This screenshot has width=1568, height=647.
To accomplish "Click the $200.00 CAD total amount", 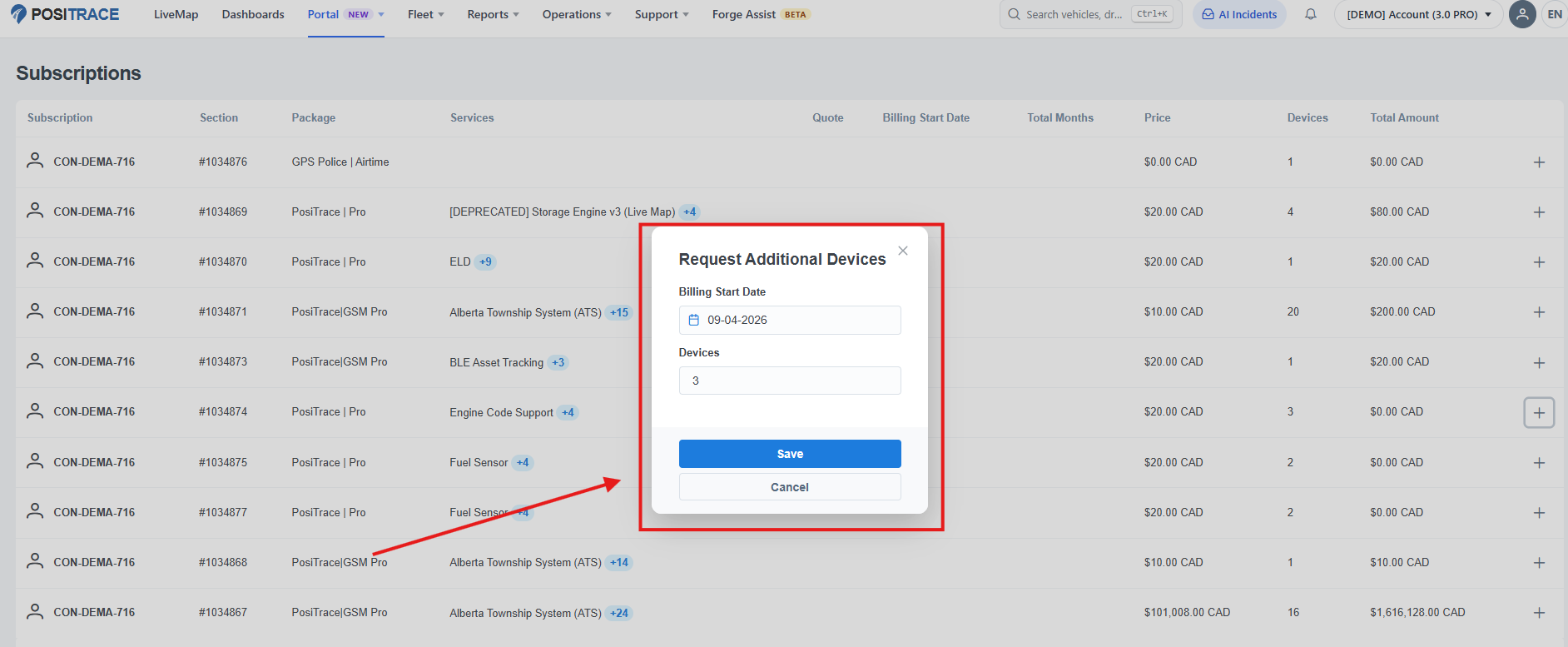I will [1402, 311].
